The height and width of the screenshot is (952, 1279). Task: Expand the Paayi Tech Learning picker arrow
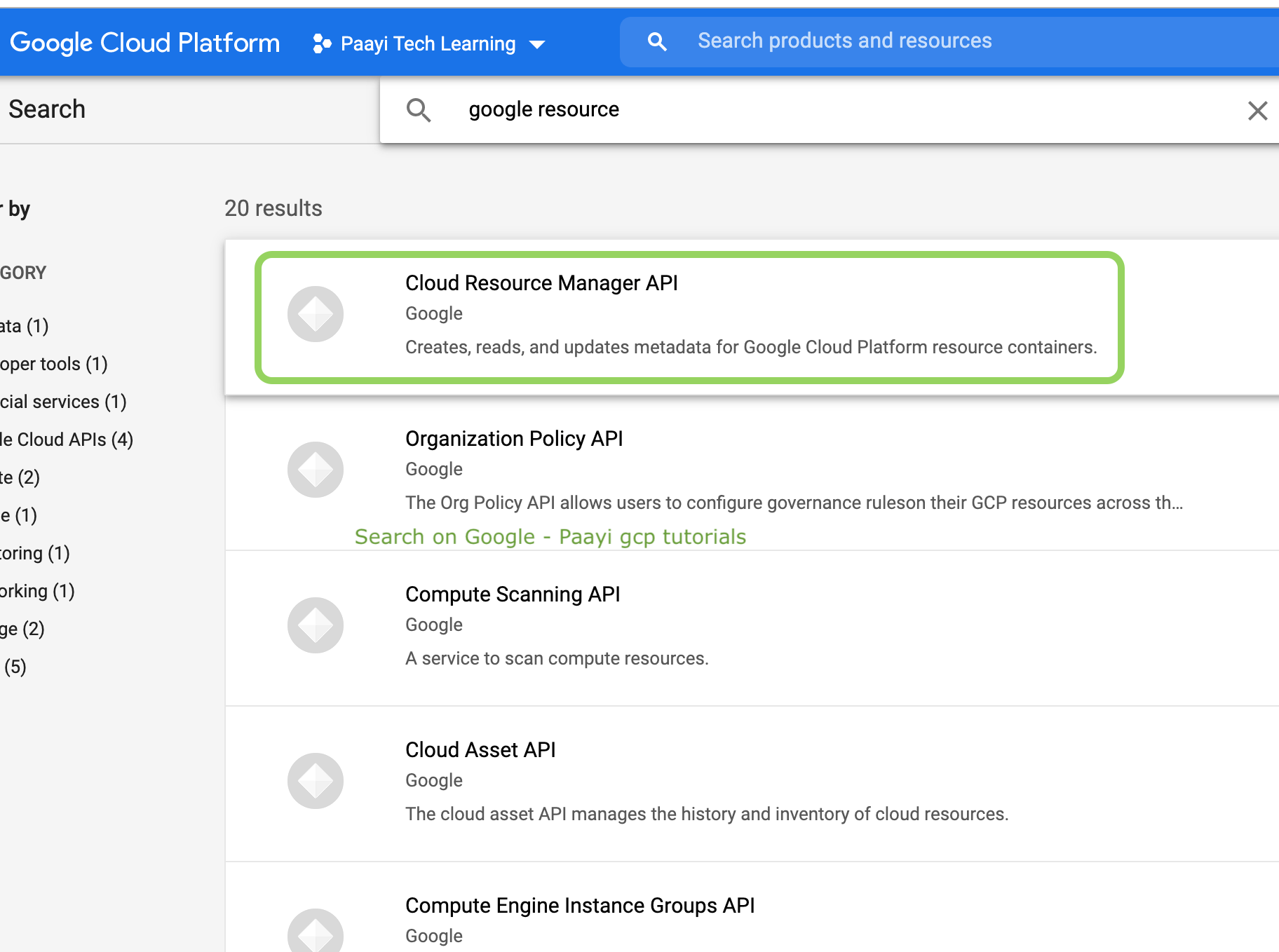[x=537, y=43]
